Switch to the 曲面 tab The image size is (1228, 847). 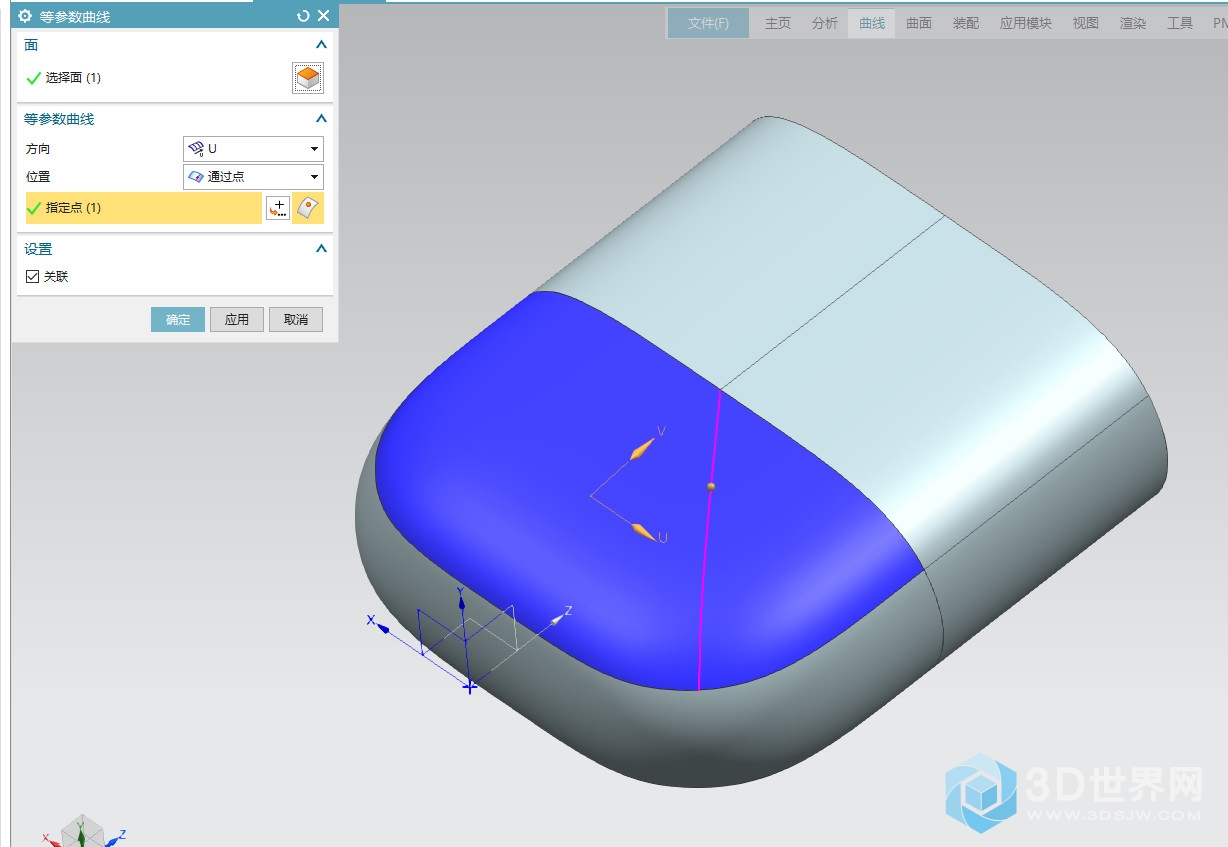click(919, 23)
